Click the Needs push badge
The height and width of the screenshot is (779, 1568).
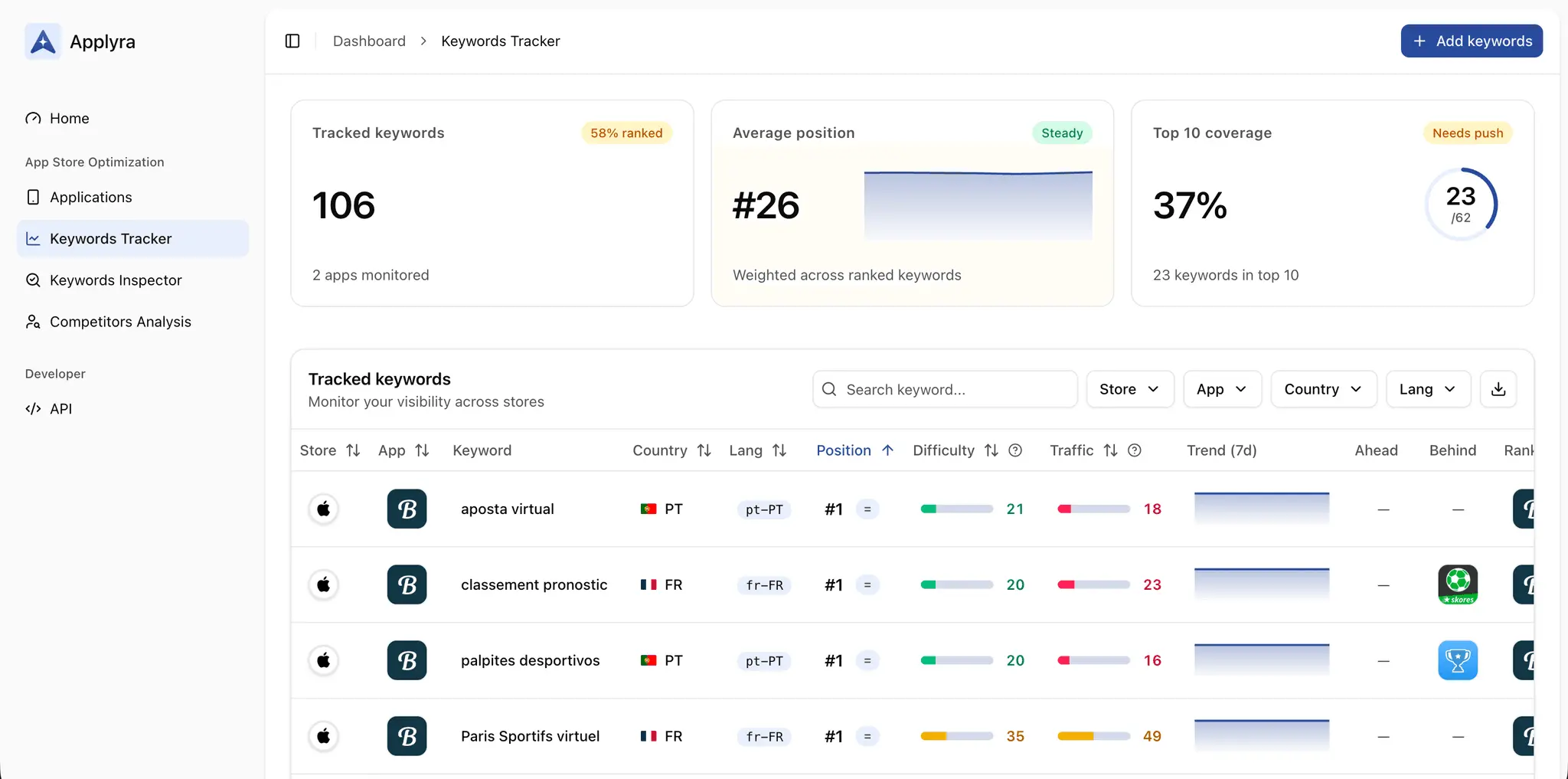1468,133
